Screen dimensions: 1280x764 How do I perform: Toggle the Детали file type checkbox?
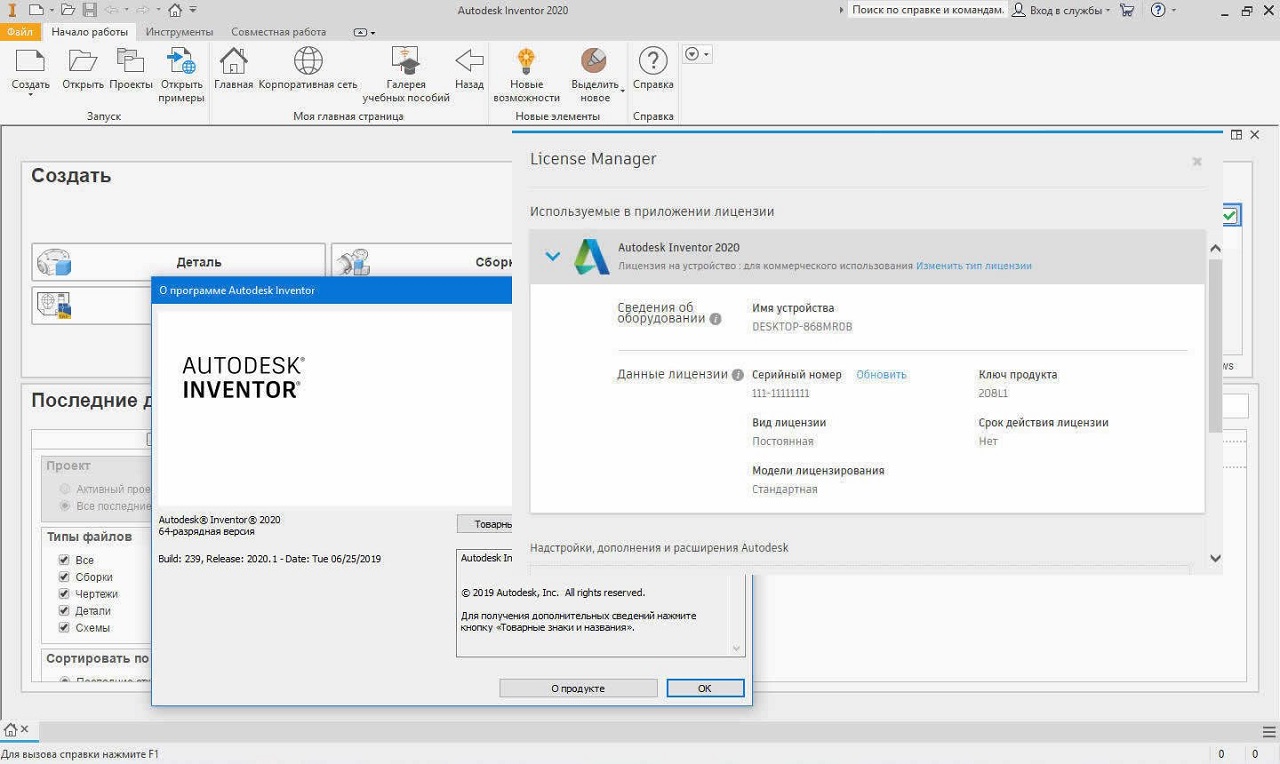click(64, 611)
